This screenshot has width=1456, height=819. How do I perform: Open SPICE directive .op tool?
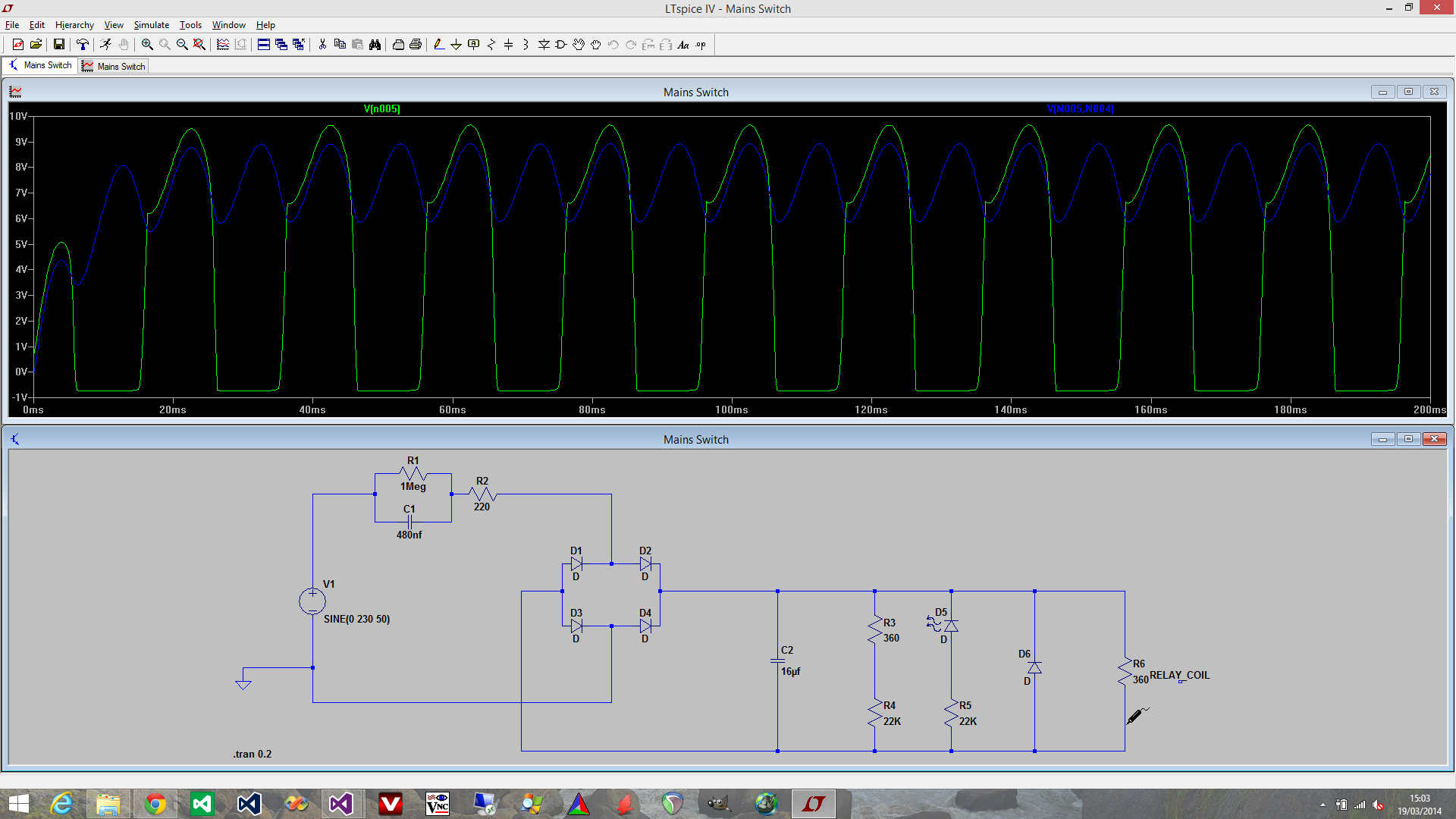[x=701, y=45]
